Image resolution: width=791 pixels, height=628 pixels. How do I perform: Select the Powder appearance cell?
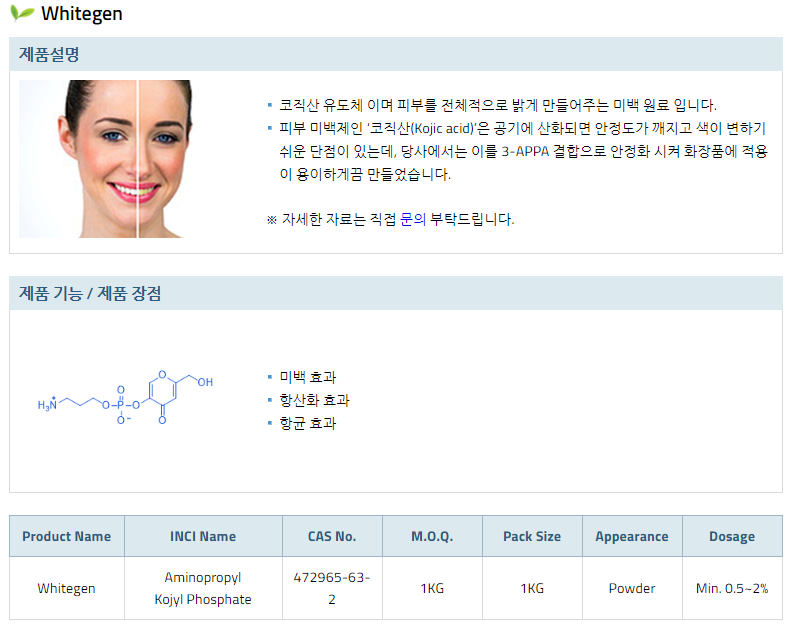pos(632,588)
